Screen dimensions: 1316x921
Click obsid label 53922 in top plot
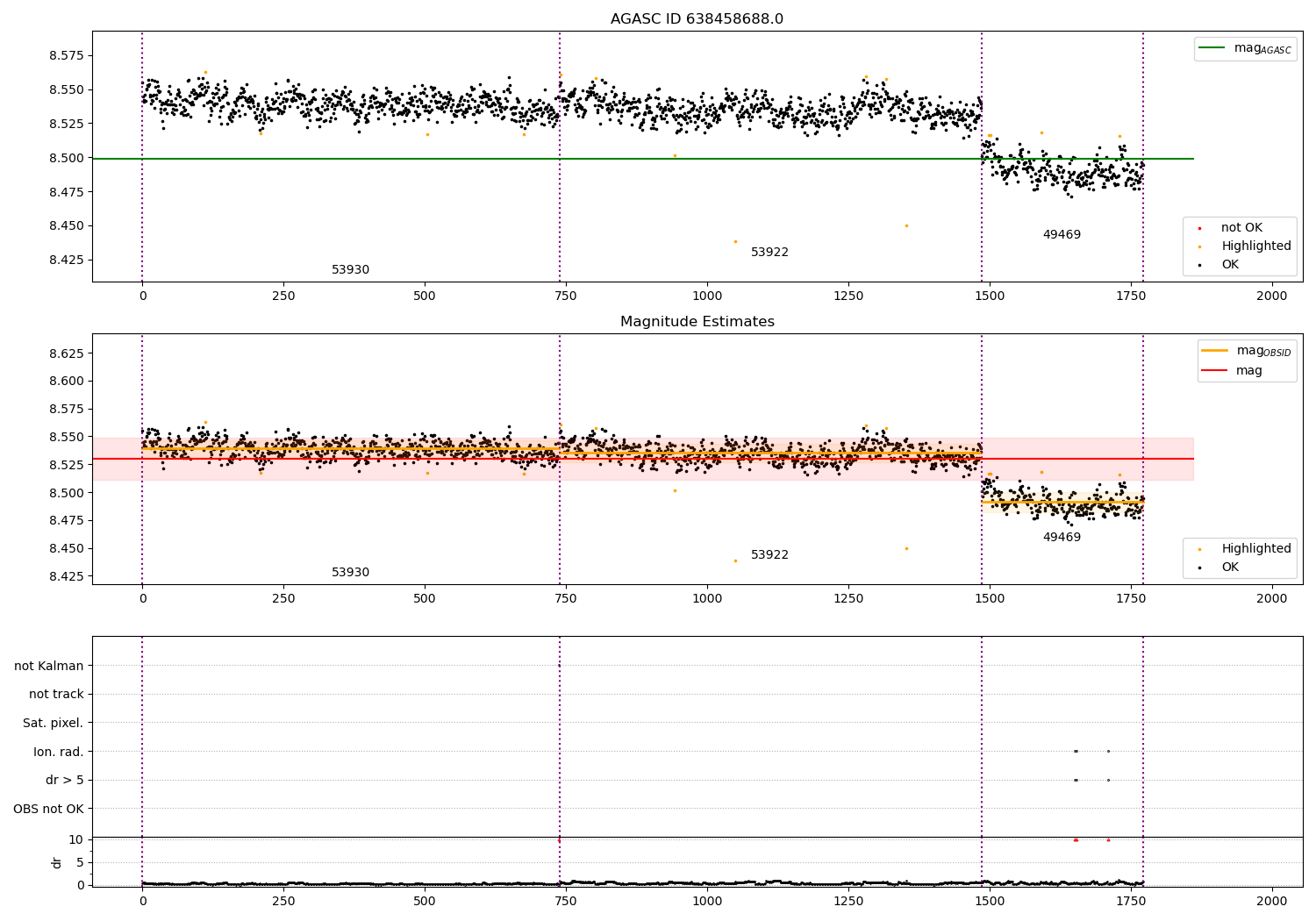point(769,253)
